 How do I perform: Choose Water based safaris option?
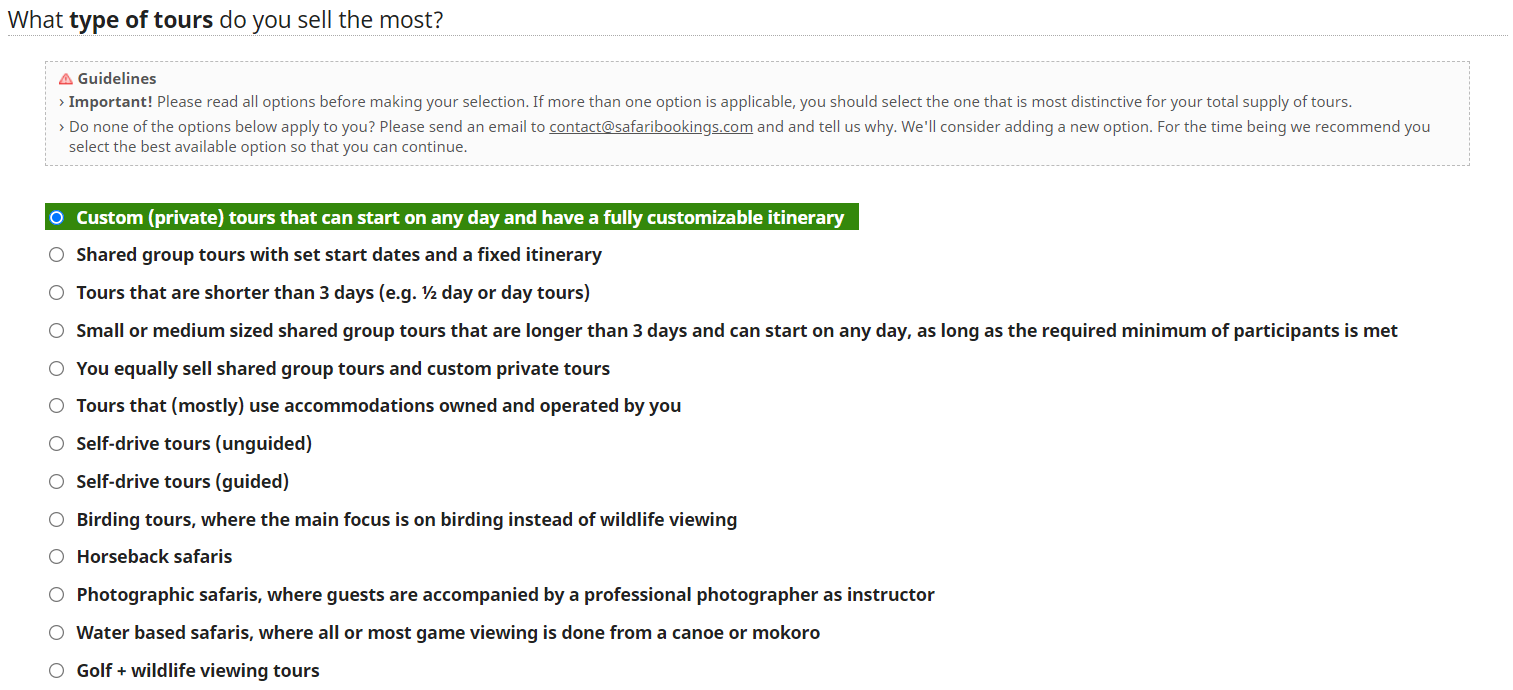pos(57,633)
